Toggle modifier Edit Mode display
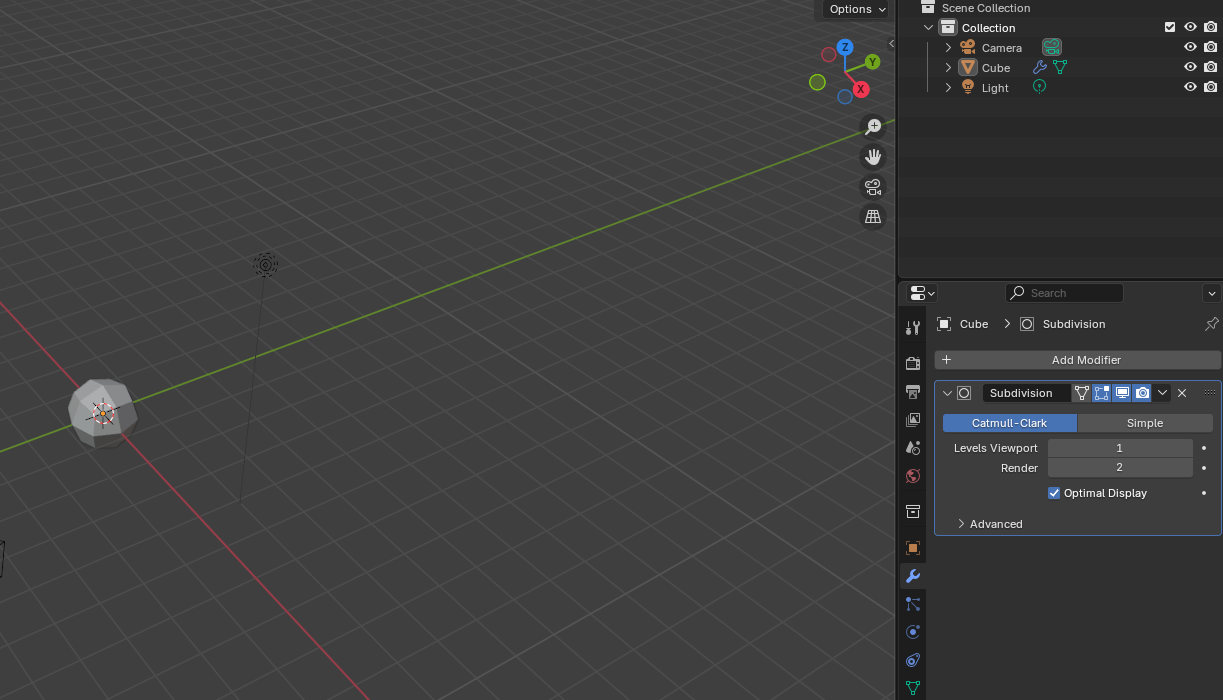 pos(1102,393)
